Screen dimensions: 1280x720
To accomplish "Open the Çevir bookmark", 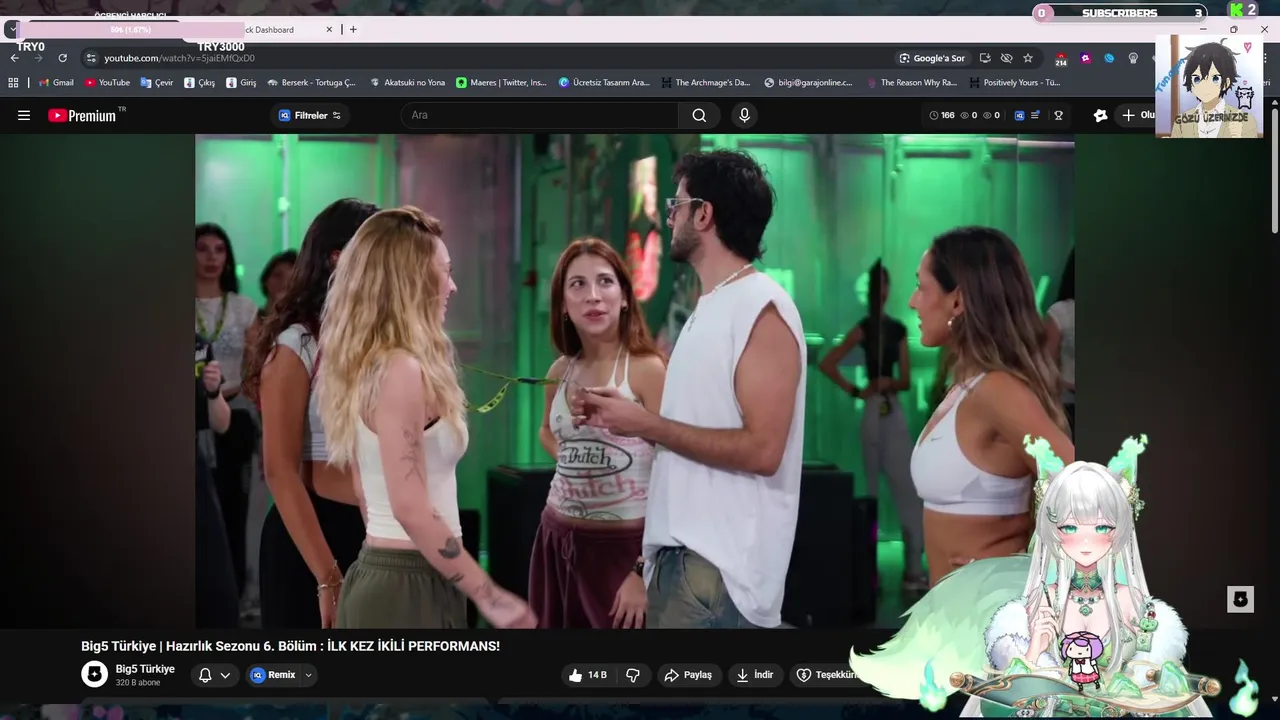I will [157, 83].
